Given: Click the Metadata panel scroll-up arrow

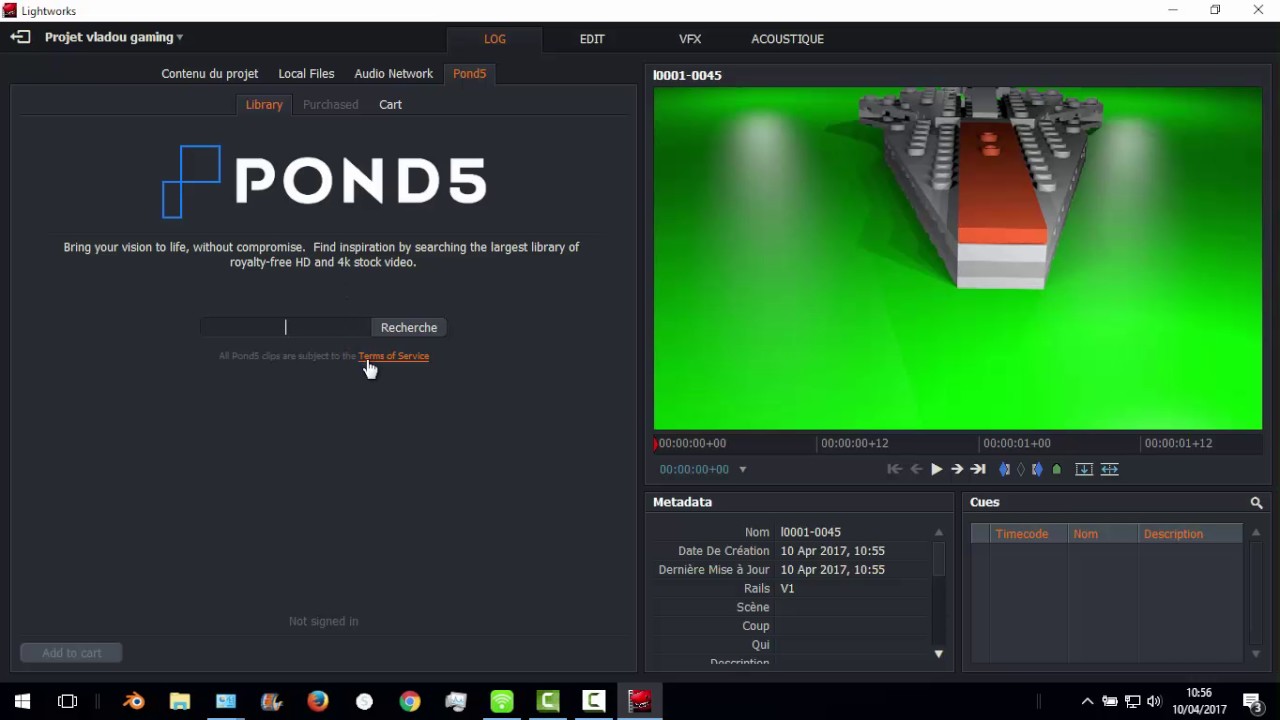Looking at the screenshot, I should (938, 532).
